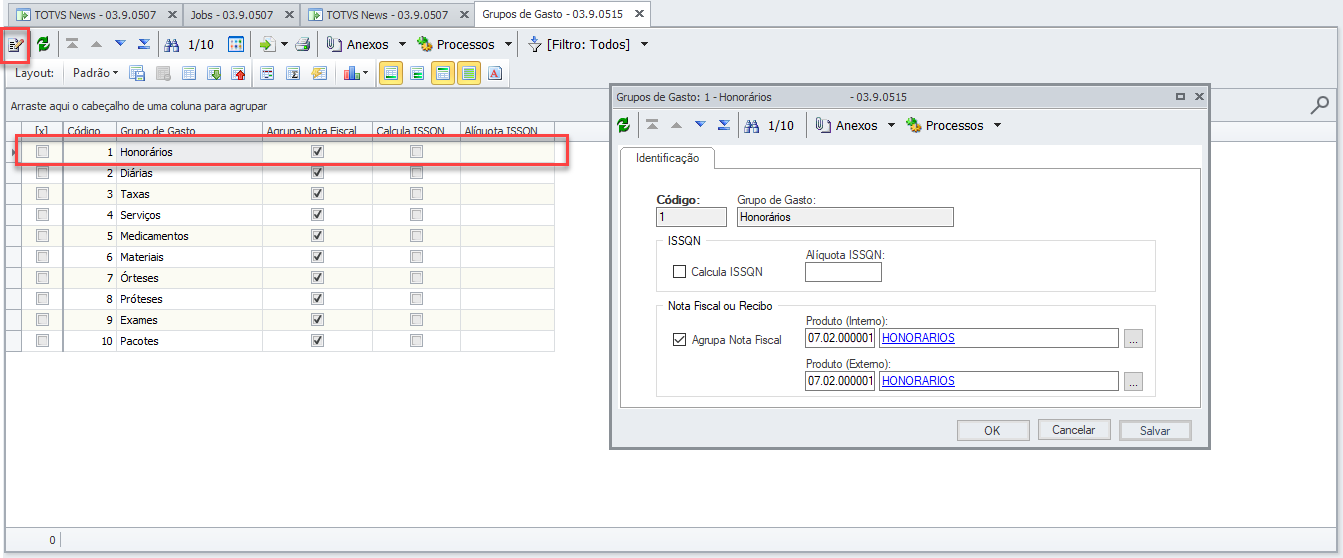The width and height of the screenshot is (1343, 558).
Task: Click the red A formatting icon
Action: [495, 73]
